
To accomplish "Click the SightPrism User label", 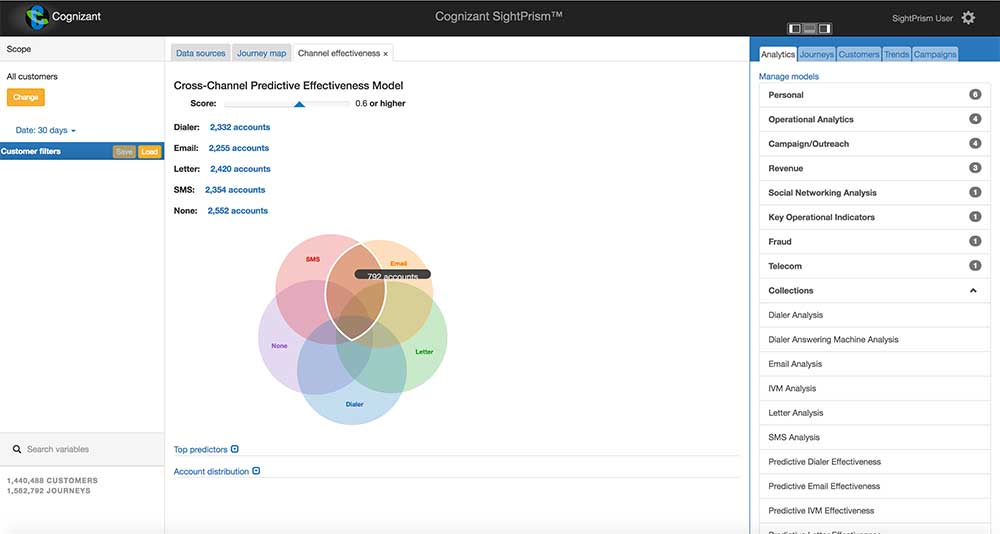I will [x=922, y=19].
